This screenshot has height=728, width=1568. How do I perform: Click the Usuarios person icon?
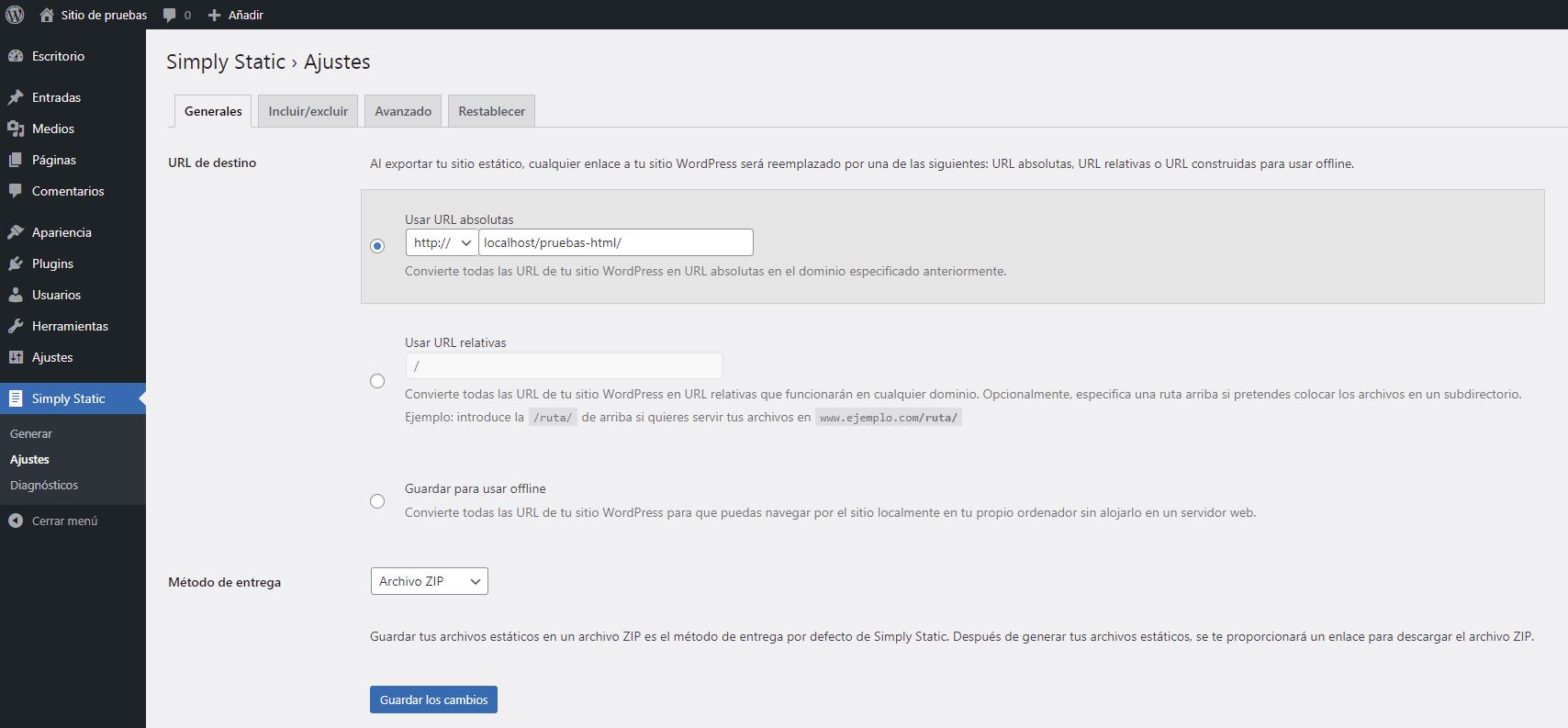[16, 295]
